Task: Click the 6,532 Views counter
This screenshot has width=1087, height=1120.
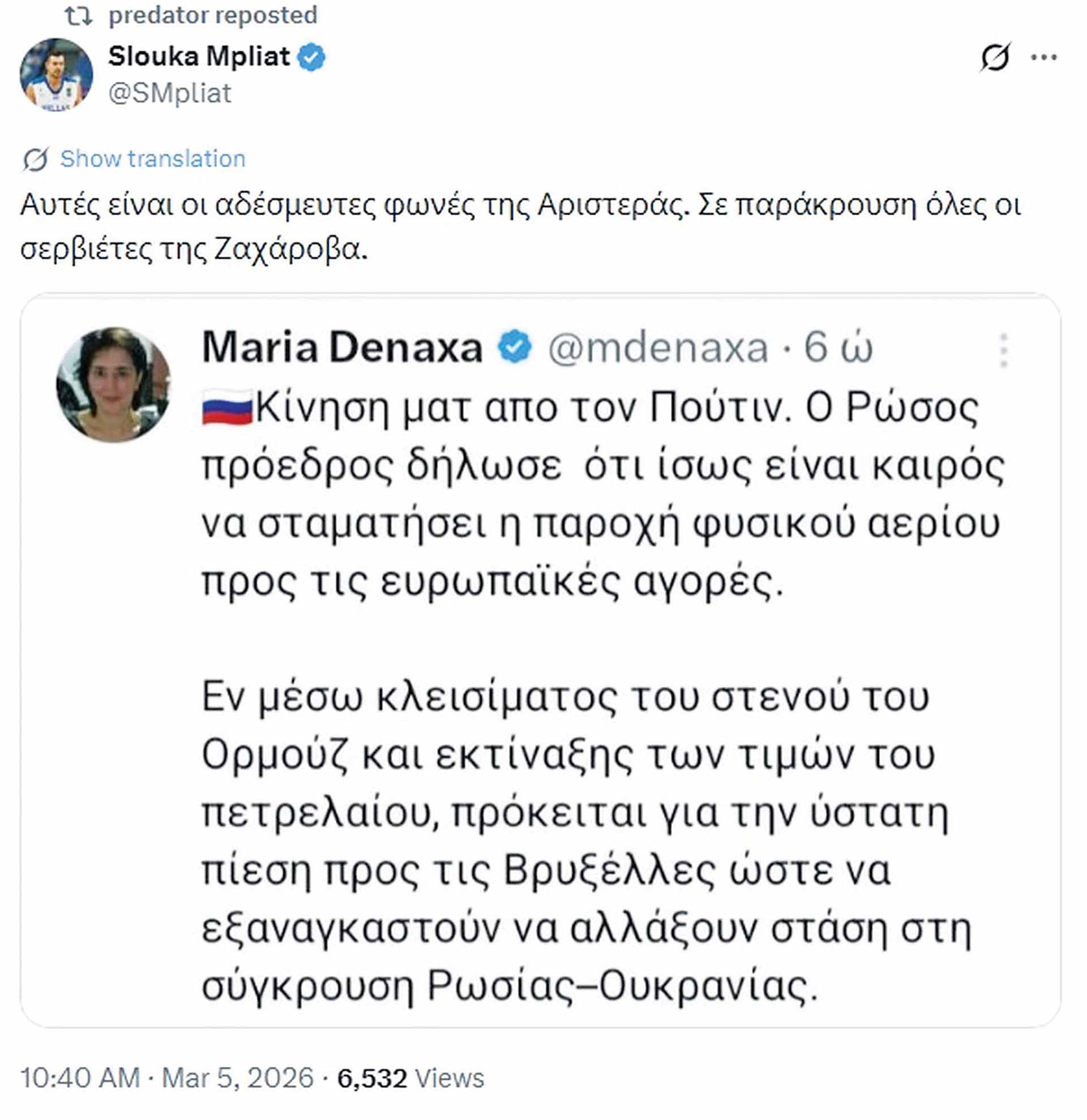Action: point(410,1078)
